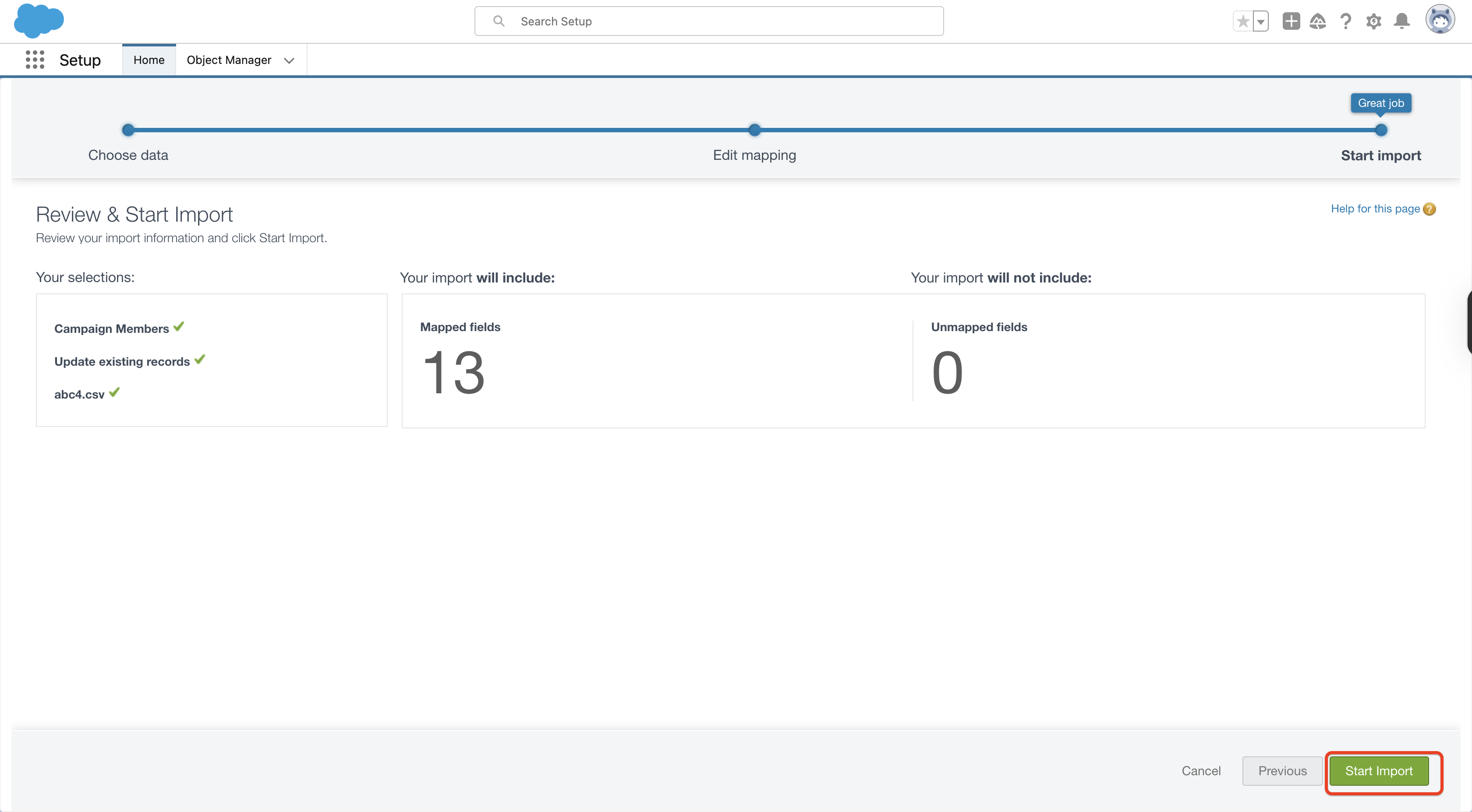This screenshot has width=1472, height=812.
Task: Click the help icon beside page link
Action: (x=1430, y=209)
